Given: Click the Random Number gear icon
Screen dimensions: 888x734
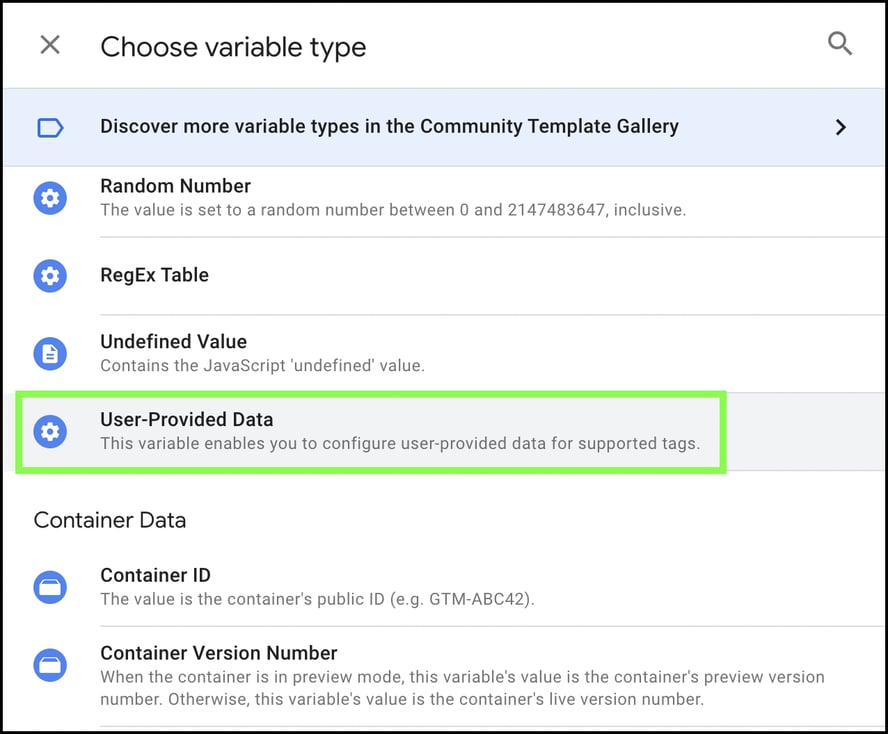Looking at the screenshot, I should pyautogui.click(x=51, y=198).
